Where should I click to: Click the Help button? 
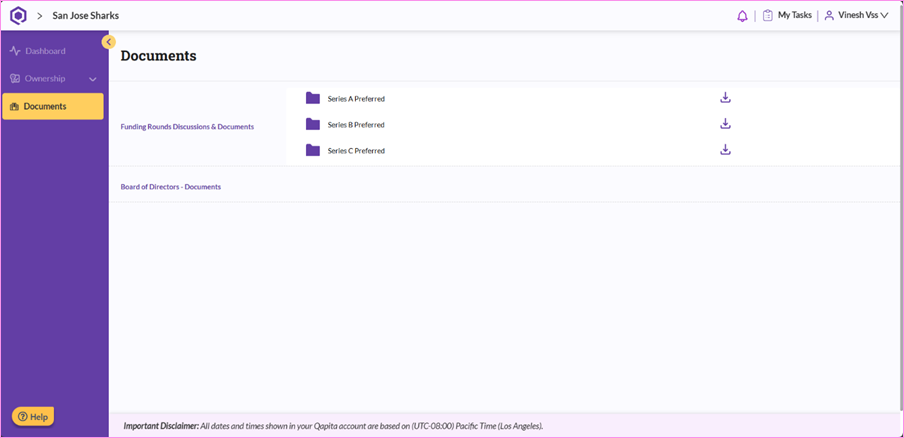(33, 417)
